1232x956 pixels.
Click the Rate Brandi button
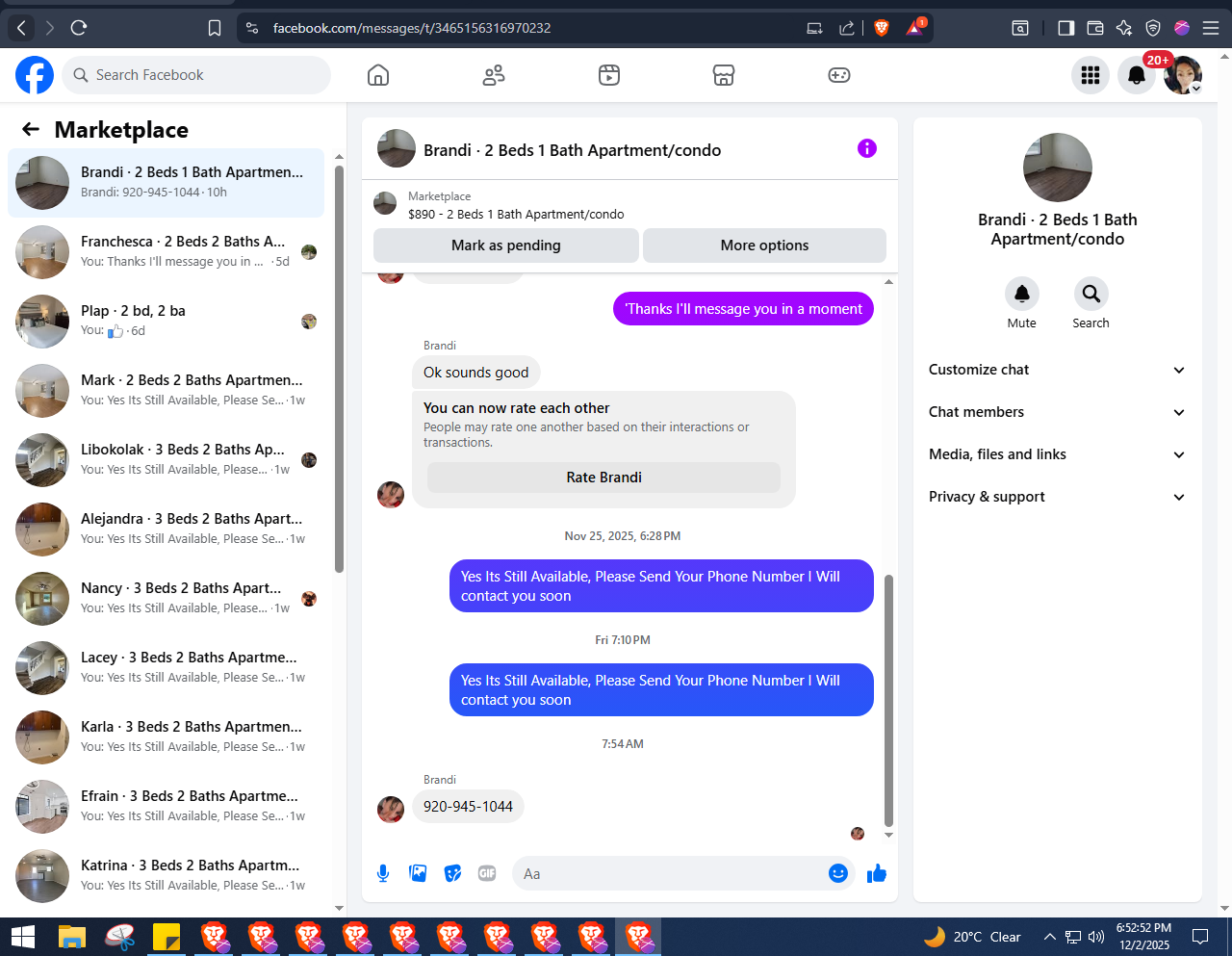603,478
